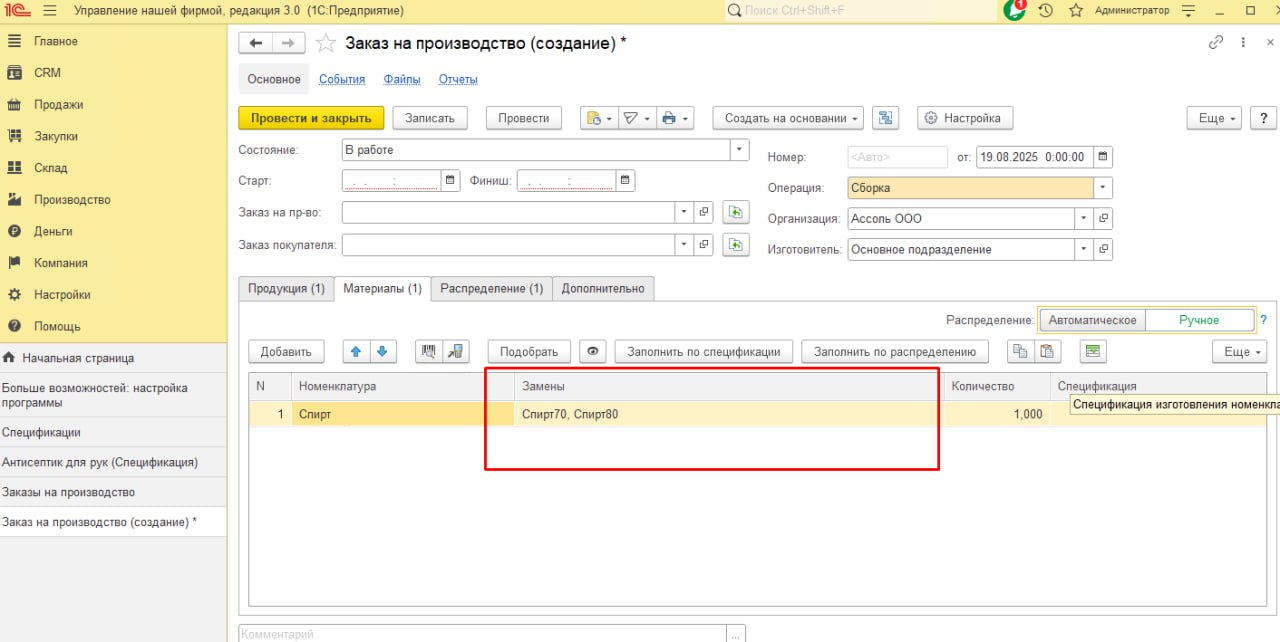Toggle the eye visibility button
The height and width of the screenshot is (642, 1280).
[593, 351]
